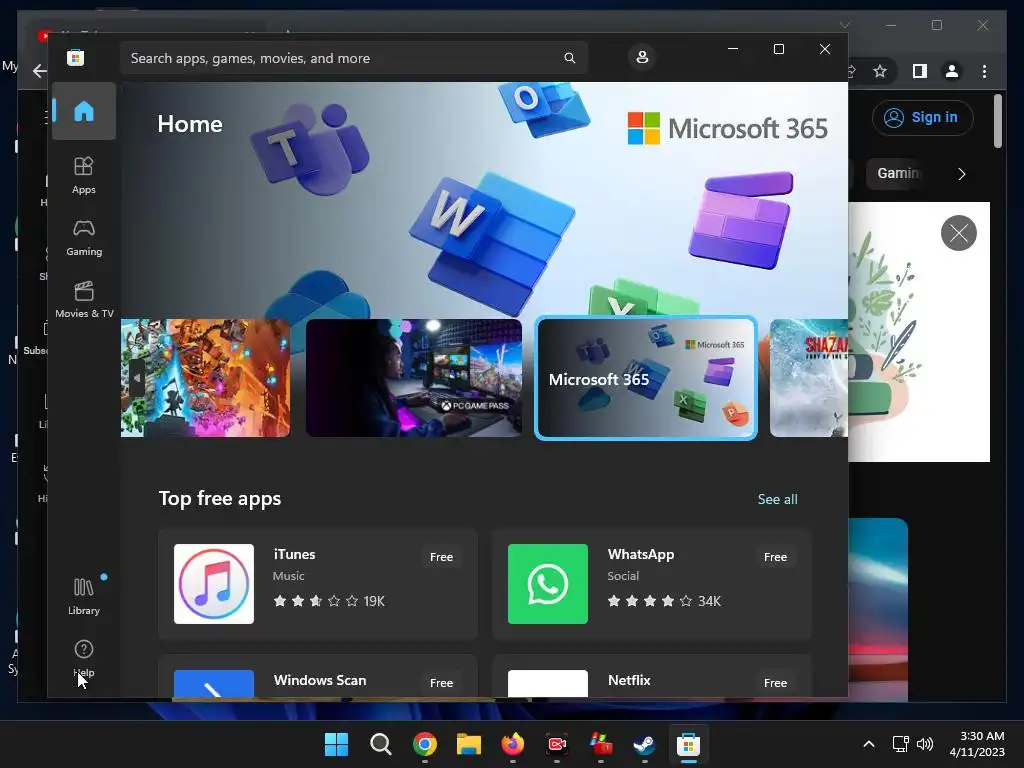Open the Store account profile button
Viewport: 1024px width, 768px height.
click(x=642, y=57)
